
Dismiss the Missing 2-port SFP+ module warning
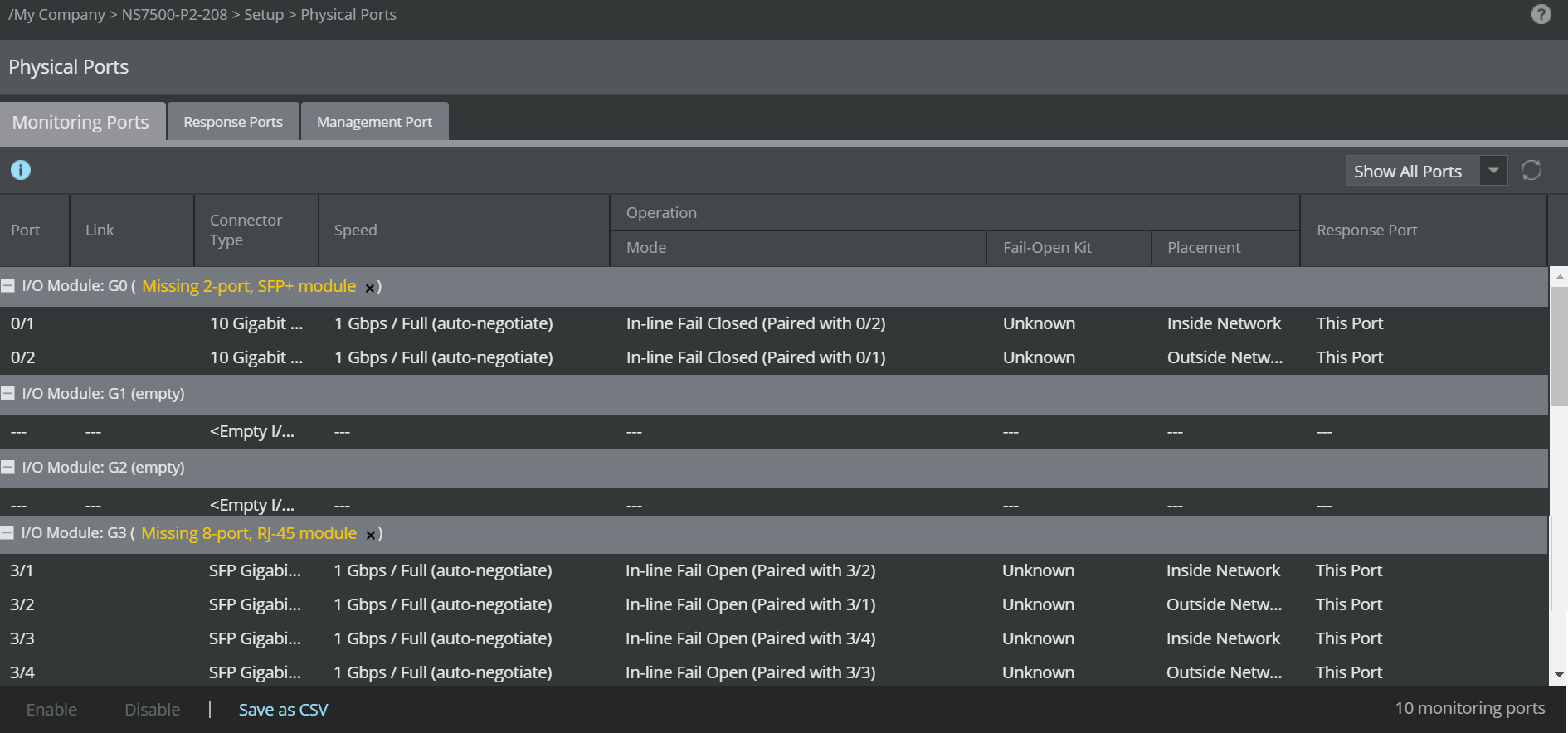coord(370,288)
